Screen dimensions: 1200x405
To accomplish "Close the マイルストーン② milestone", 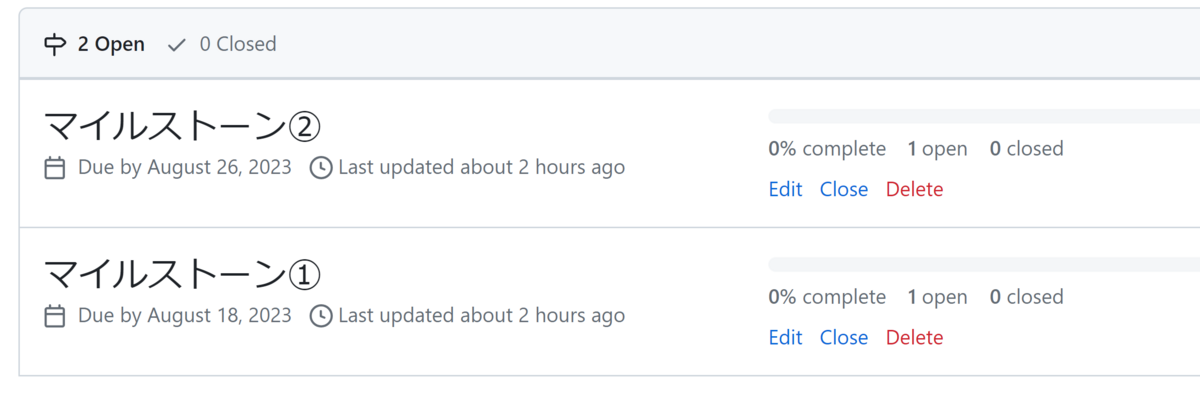I will [x=843, y=189].
